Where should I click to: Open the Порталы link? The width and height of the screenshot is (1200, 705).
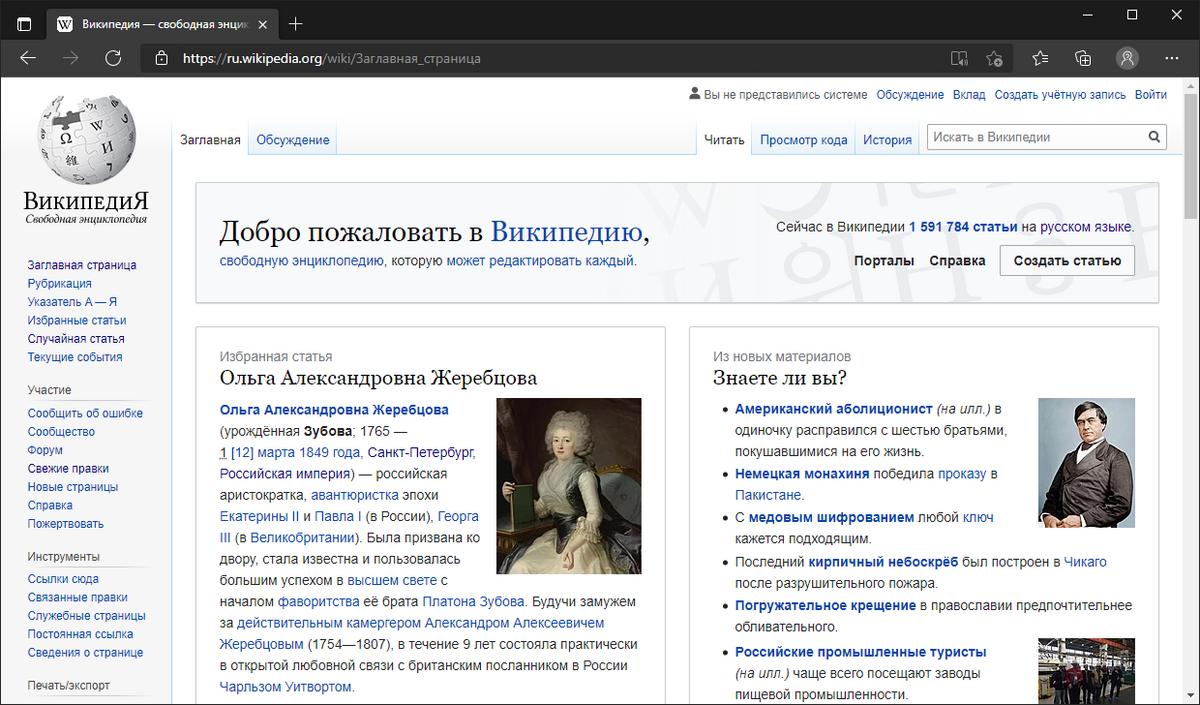click(884, 261)
